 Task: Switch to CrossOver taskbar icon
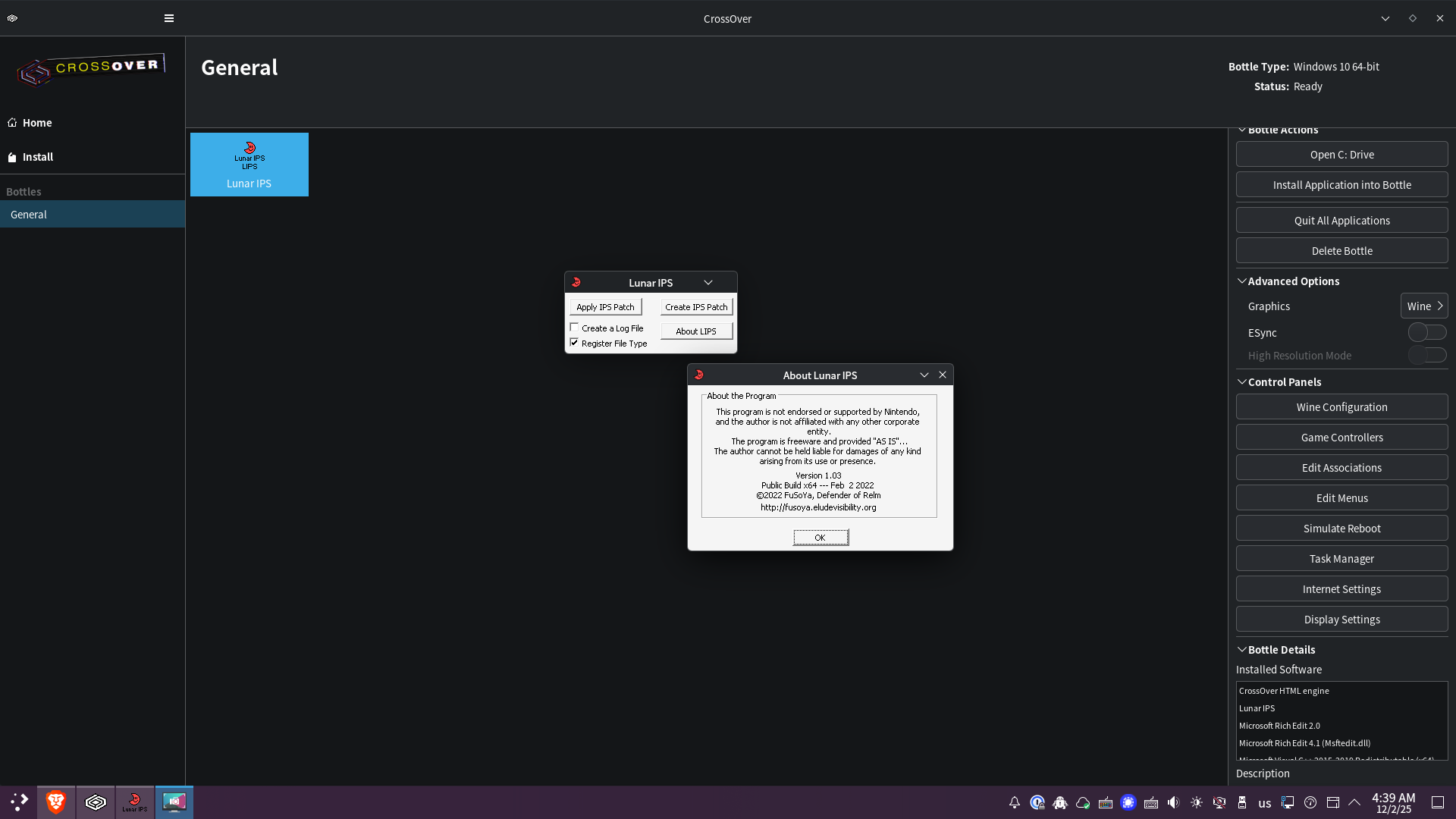(96, 802)
